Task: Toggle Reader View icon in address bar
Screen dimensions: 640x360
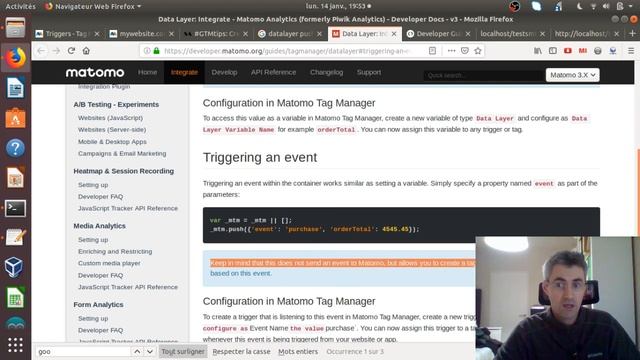Action: [433, 51]
